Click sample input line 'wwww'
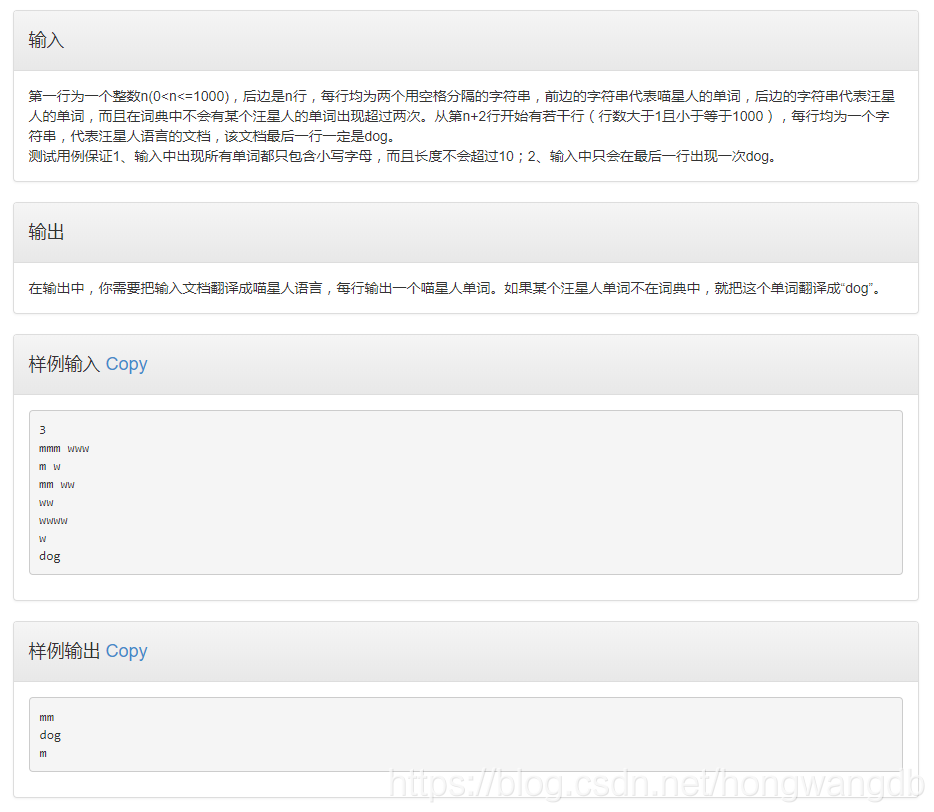This screenshot has height=812, width=934. [x=54, y=521]
